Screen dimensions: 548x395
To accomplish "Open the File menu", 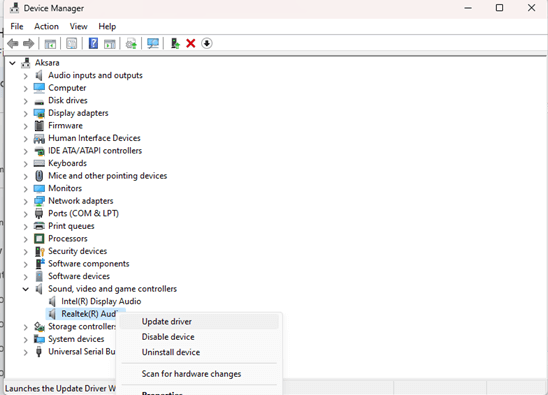I will 16,27.
